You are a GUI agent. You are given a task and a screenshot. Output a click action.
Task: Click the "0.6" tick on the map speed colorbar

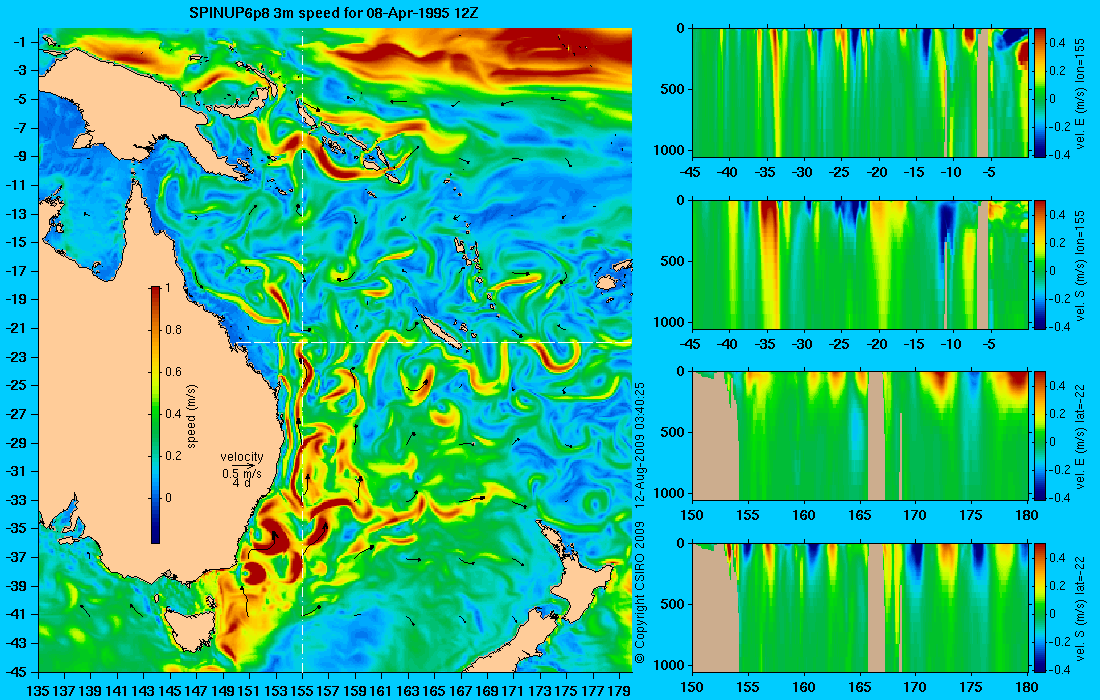pyautogui.click(x=173, y=372)
